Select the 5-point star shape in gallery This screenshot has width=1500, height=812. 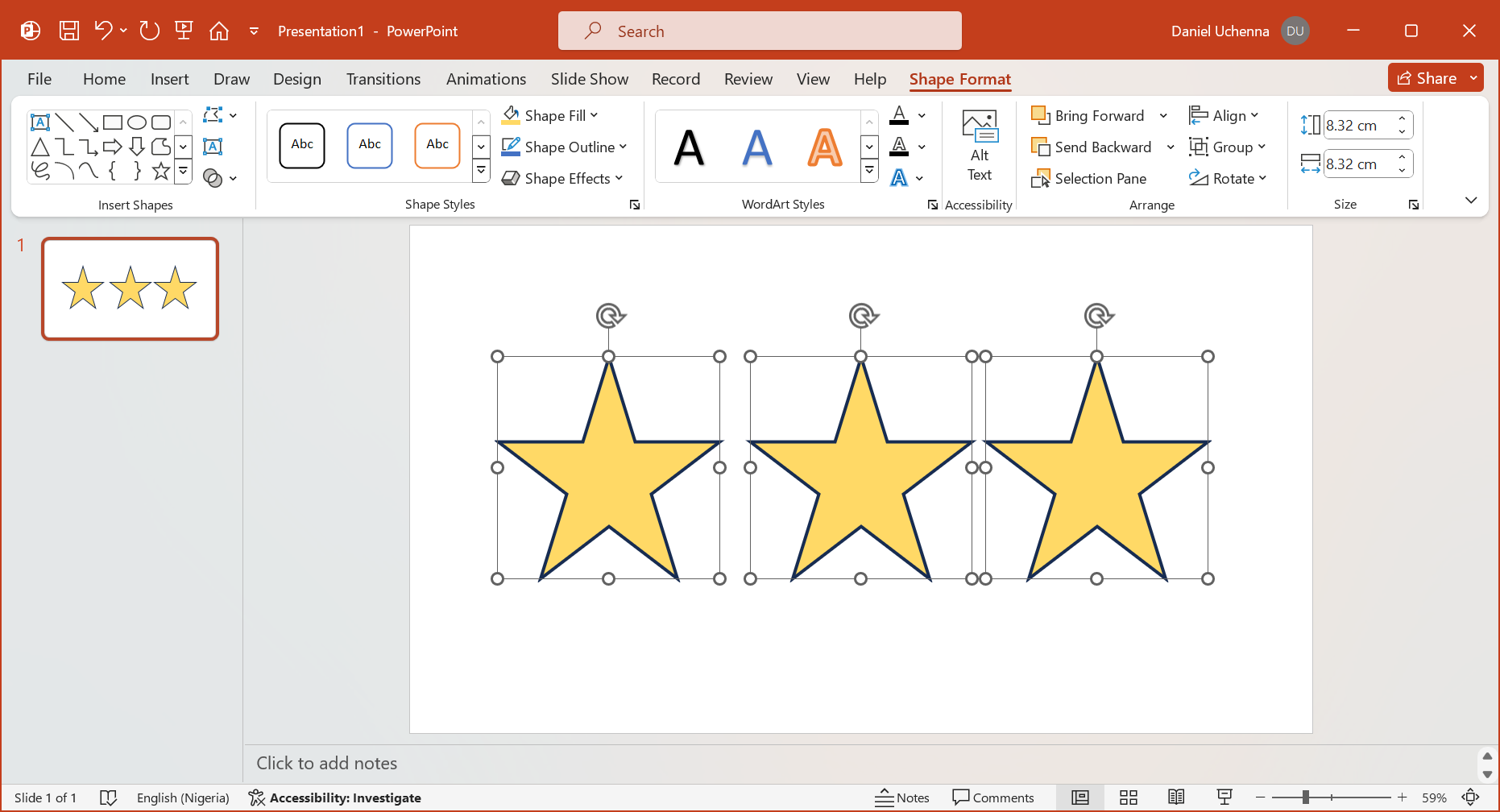coord(161,171)
